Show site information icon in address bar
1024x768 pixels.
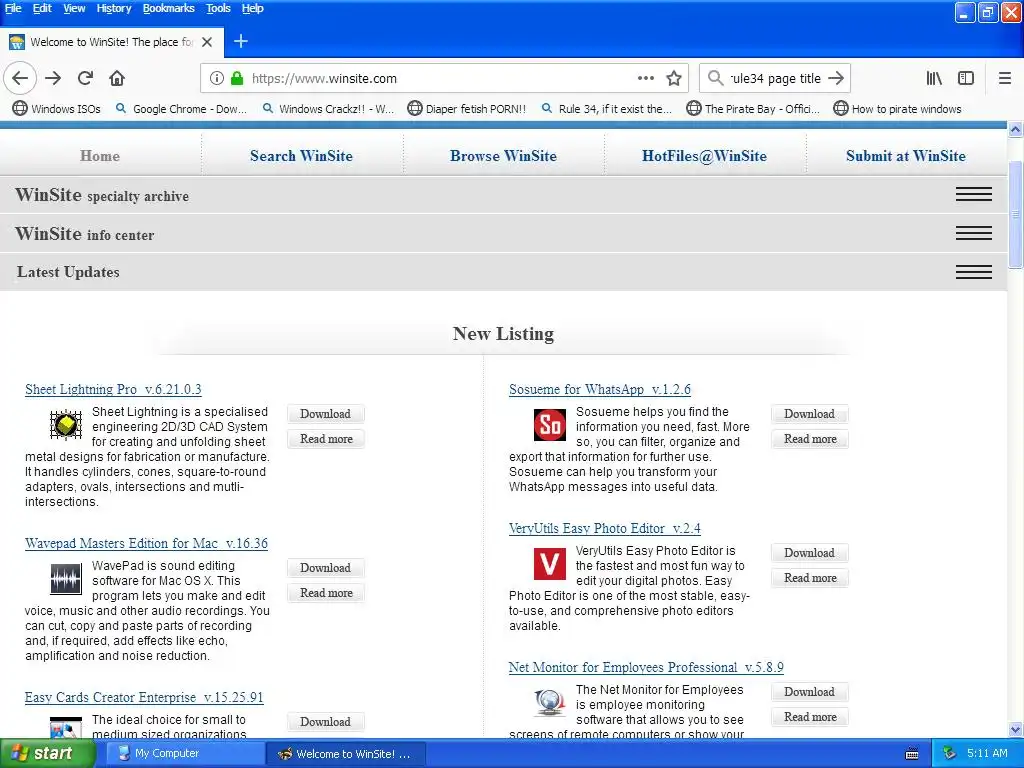(217, 78)
